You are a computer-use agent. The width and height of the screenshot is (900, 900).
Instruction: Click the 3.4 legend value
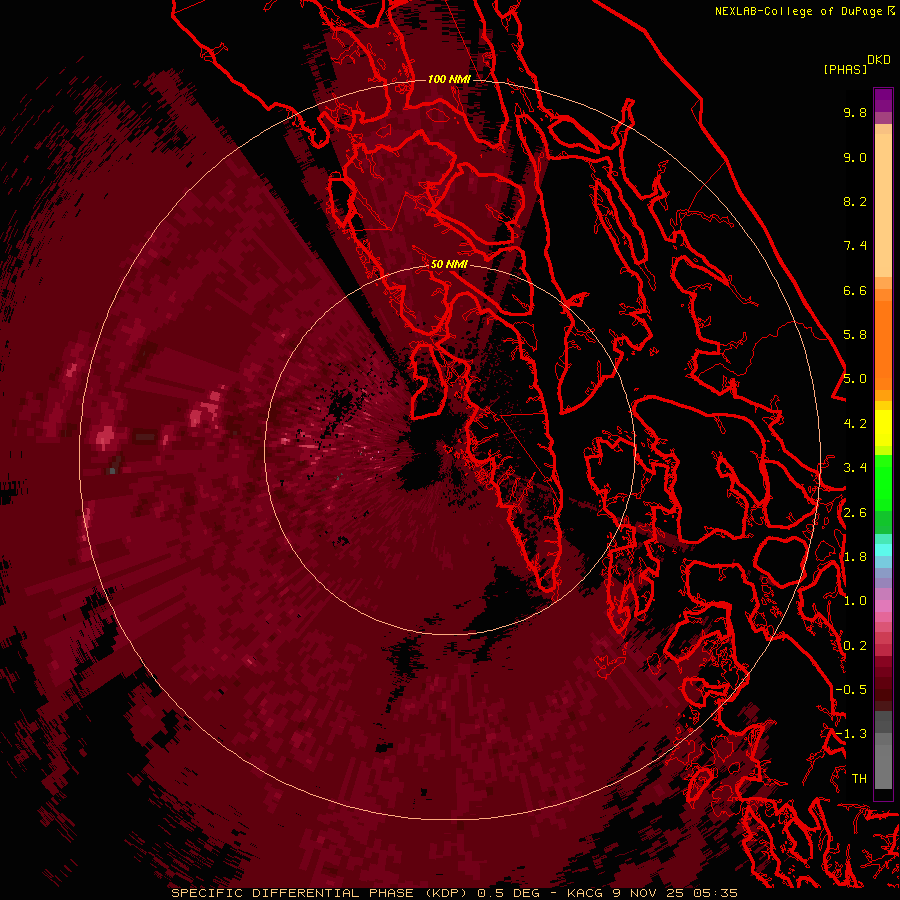(x=855, y=468)
